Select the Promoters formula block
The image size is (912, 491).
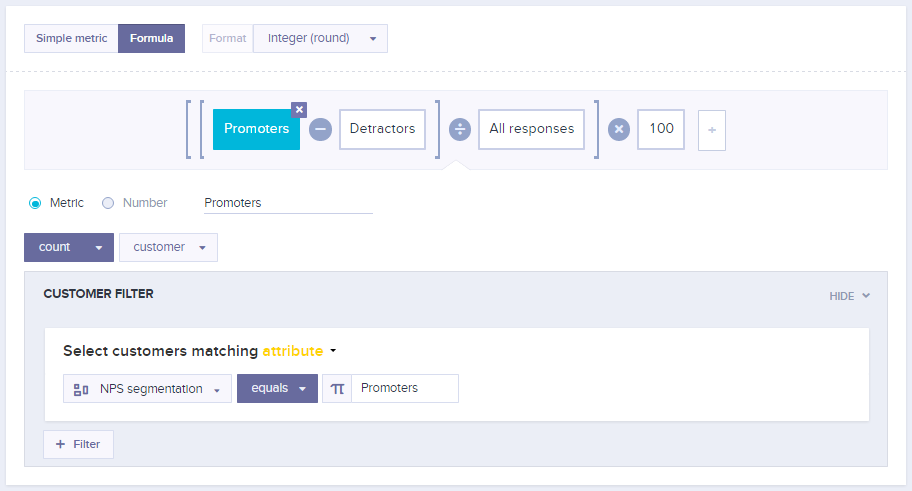tap(256, 130)
